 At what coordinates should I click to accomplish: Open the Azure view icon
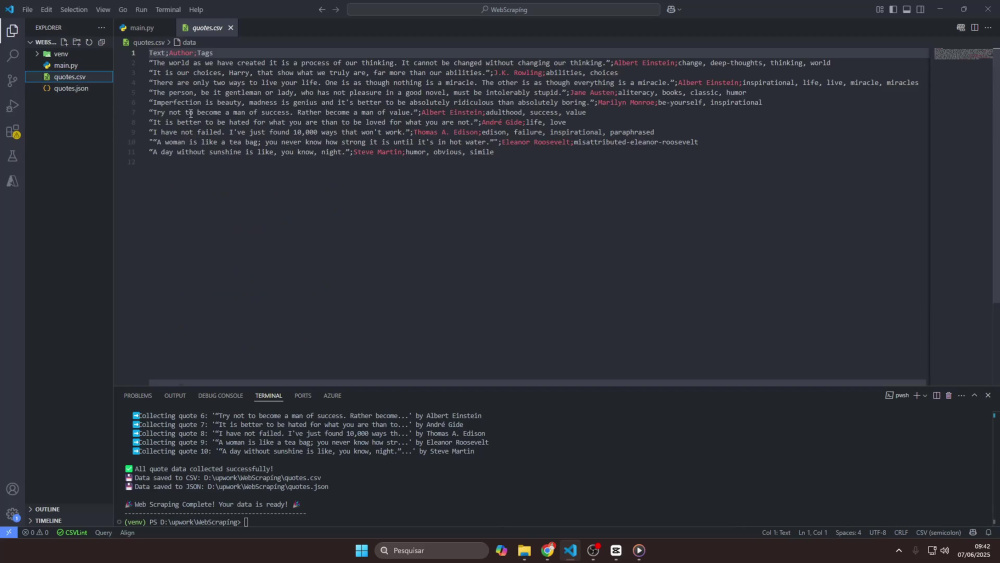click(12, 181)
